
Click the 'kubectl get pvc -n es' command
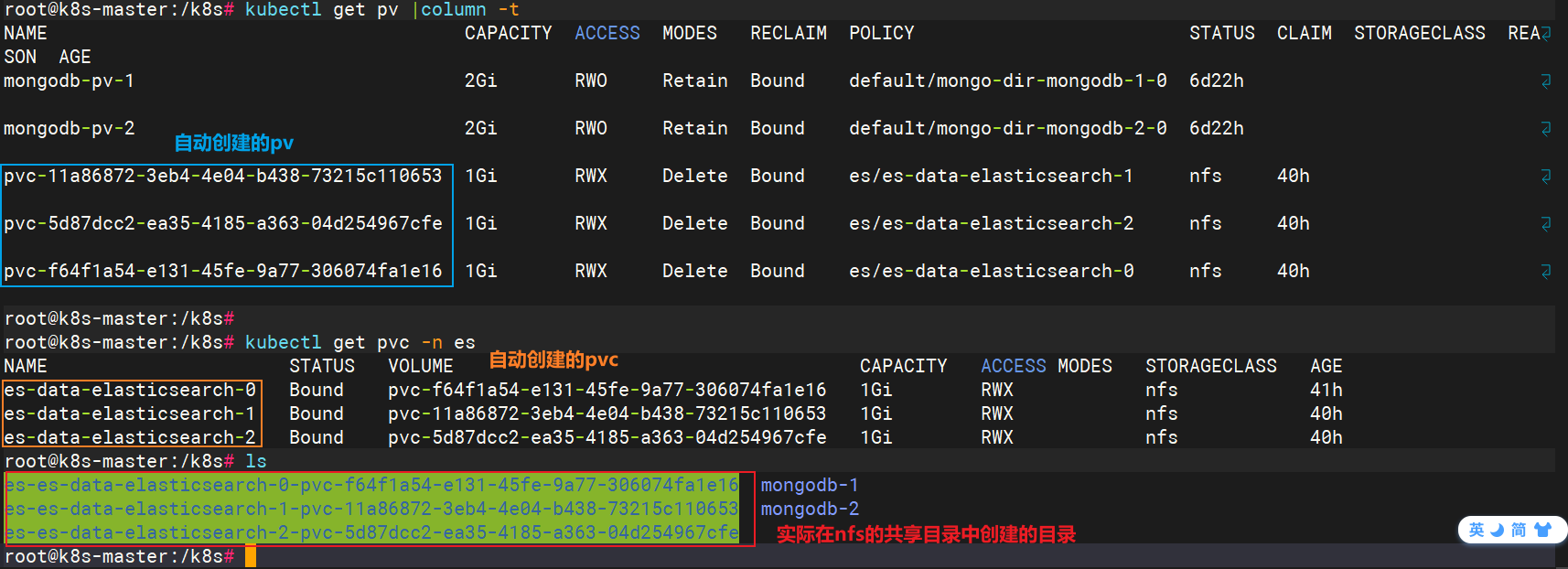360,342
